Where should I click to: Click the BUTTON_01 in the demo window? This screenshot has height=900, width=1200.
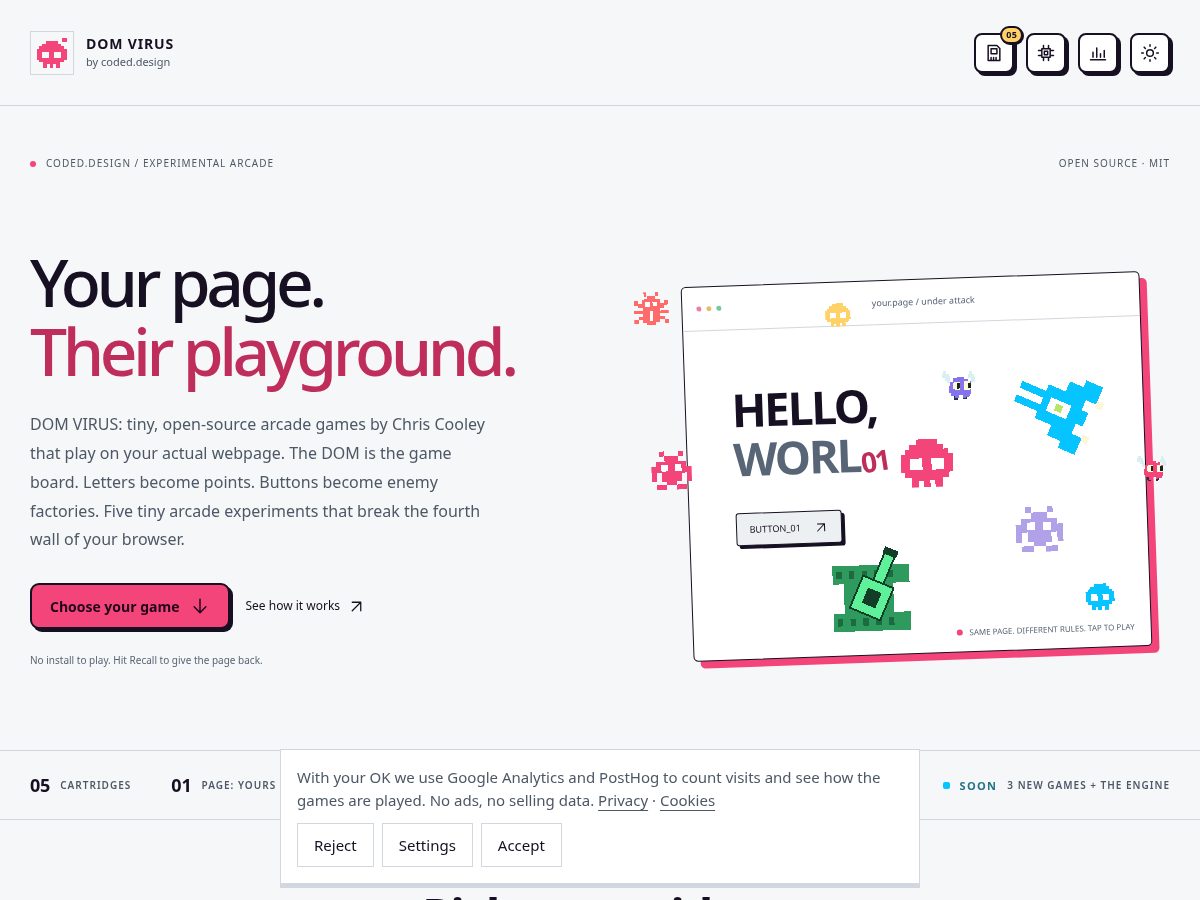789,528
